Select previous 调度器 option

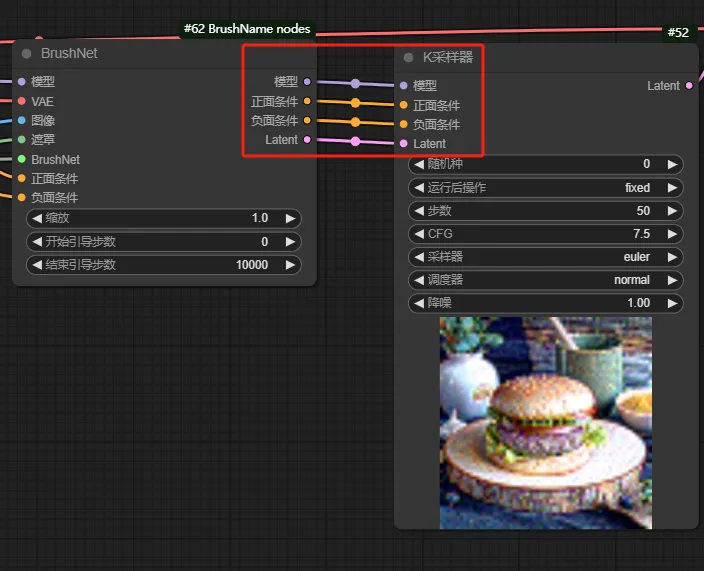[x=419, y=280]
